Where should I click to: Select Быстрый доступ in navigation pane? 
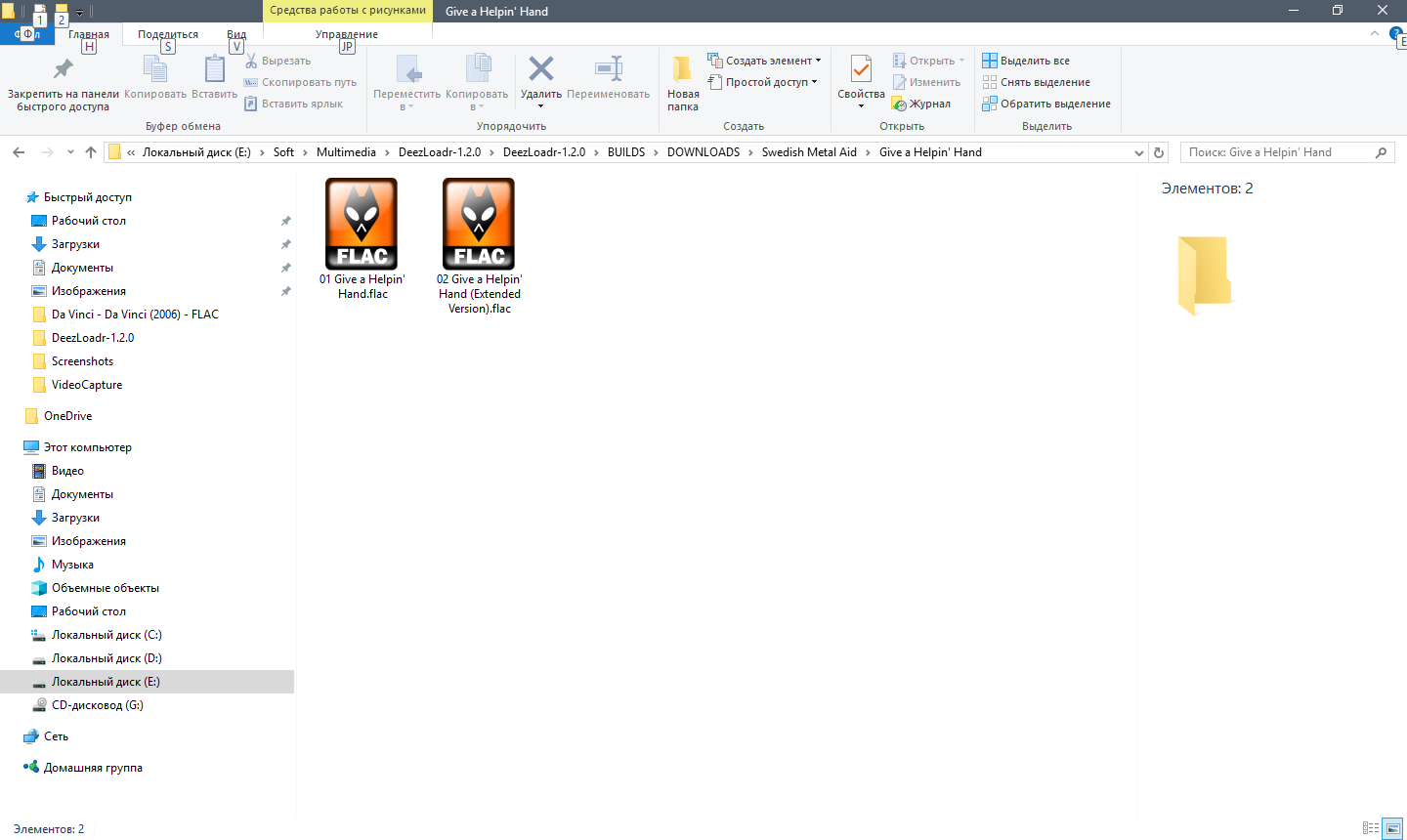87,197
